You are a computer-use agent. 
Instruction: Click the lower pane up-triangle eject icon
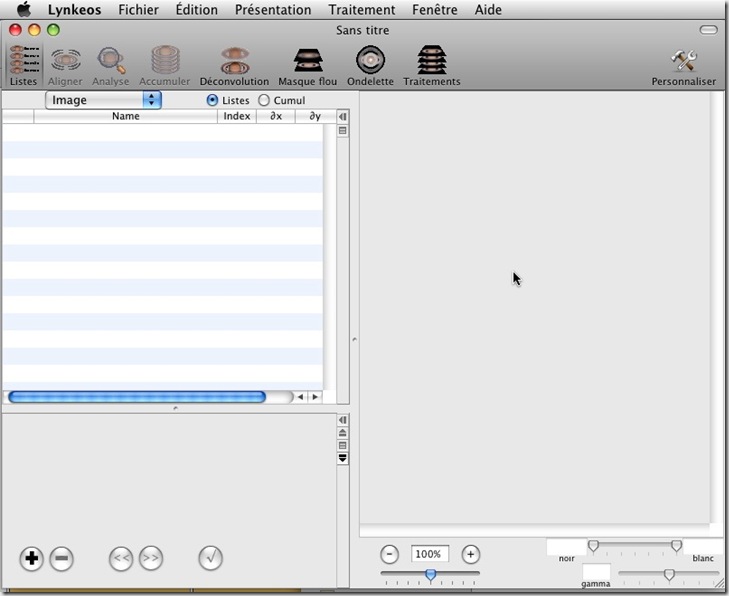pyautogui.click(x=343, y=433)
